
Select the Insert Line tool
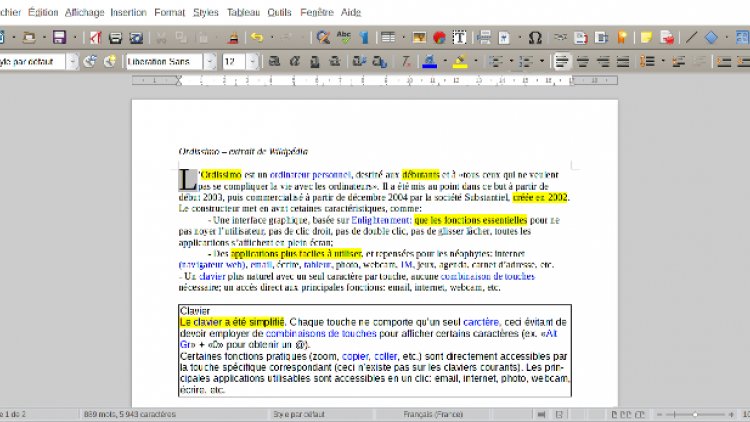tap(691, 37)
